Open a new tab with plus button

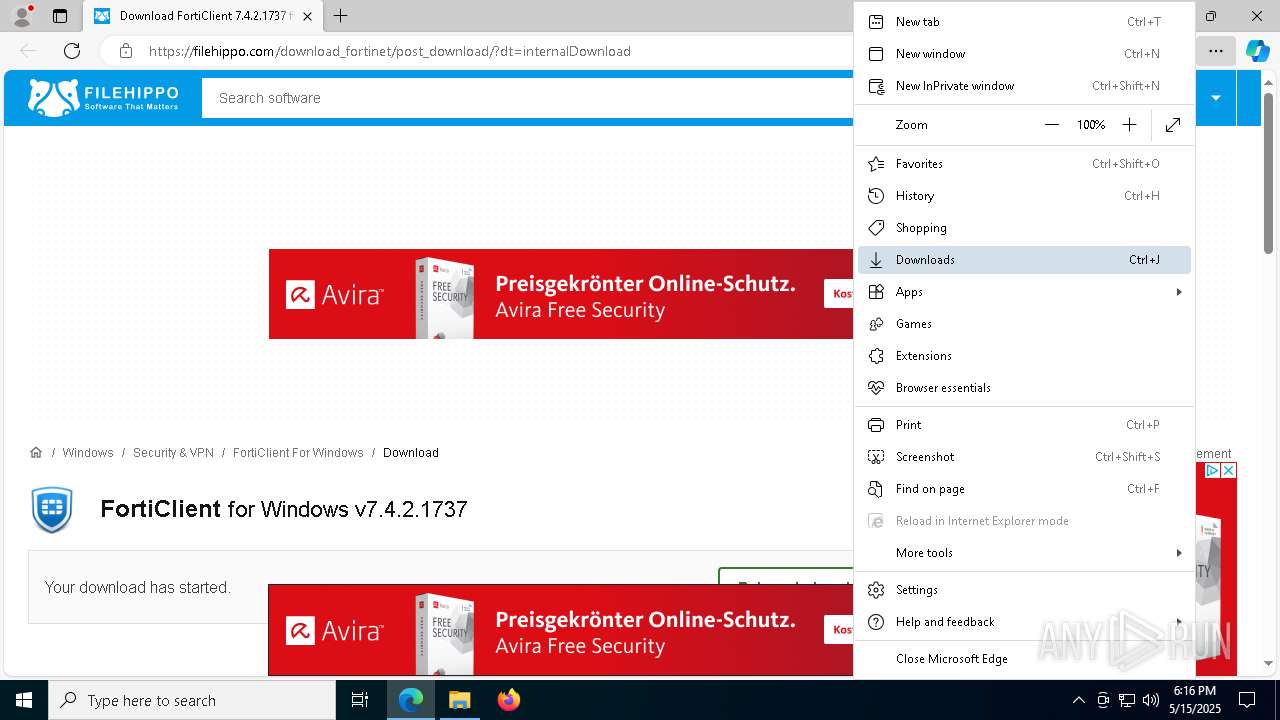coord(340,16)
